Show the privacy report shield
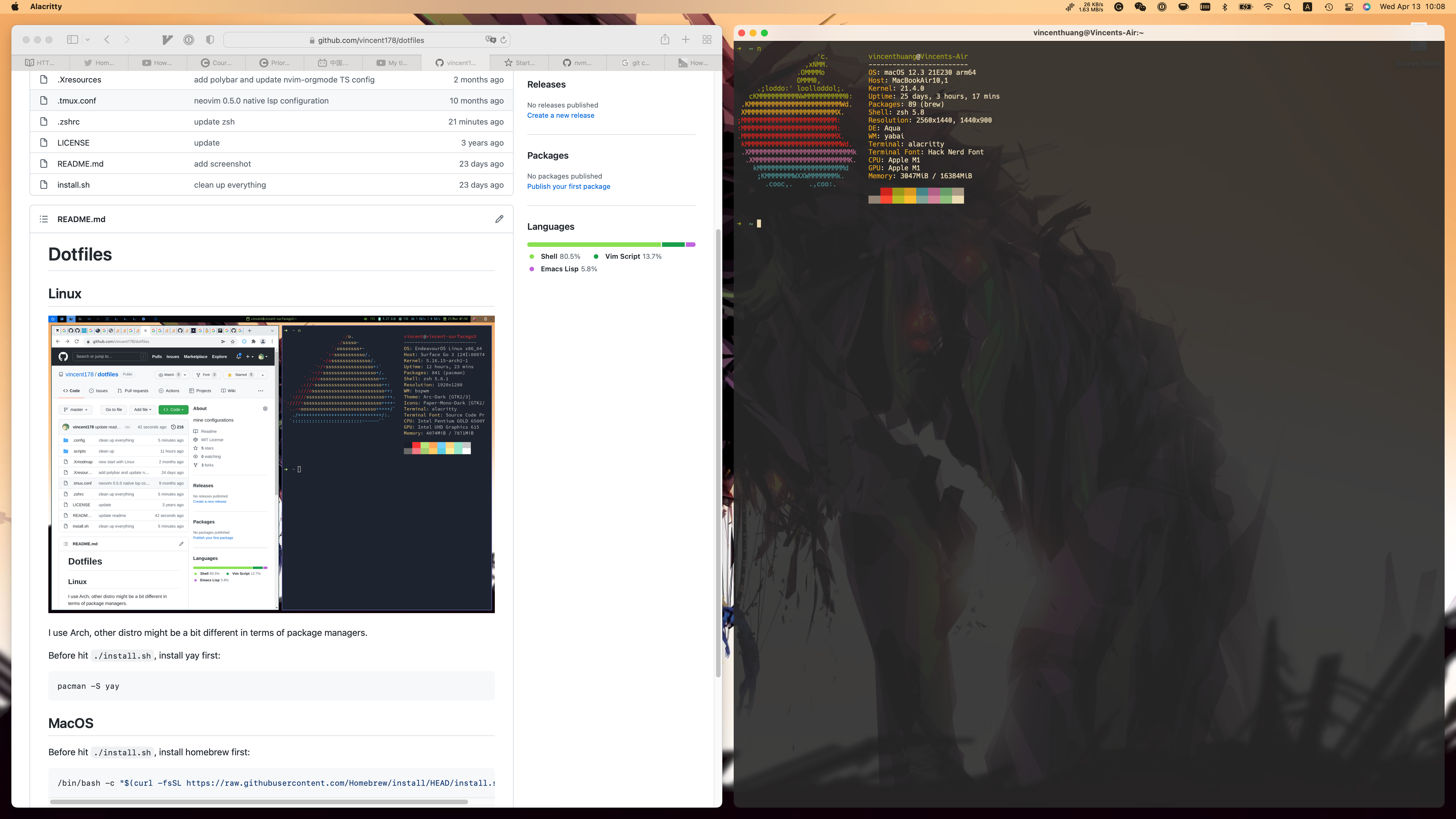Viewport: 1456px width, 819px height. click(x=210, y=40)
